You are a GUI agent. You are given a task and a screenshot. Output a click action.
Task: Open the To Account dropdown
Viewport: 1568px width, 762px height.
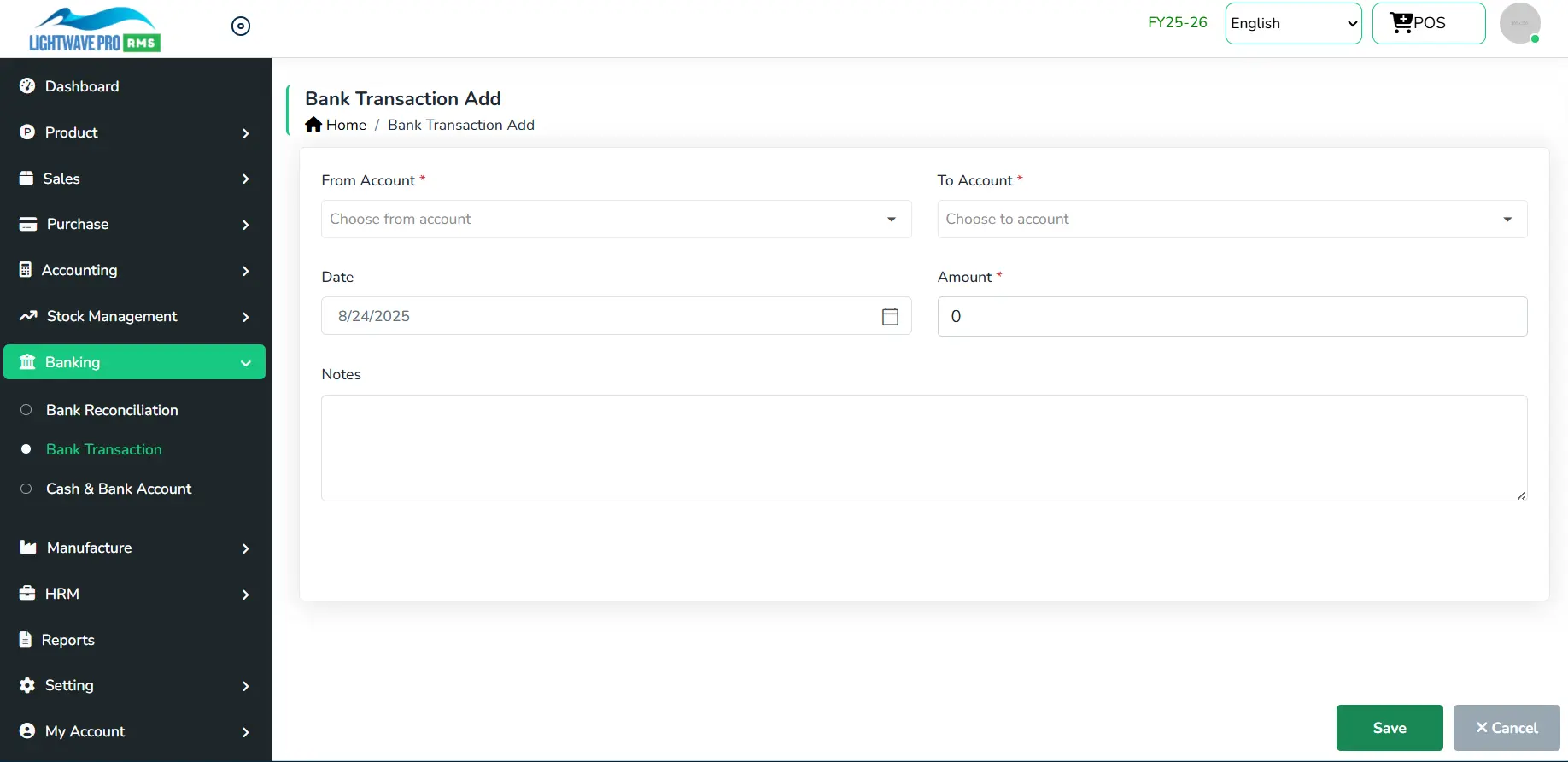point(1232,220)
